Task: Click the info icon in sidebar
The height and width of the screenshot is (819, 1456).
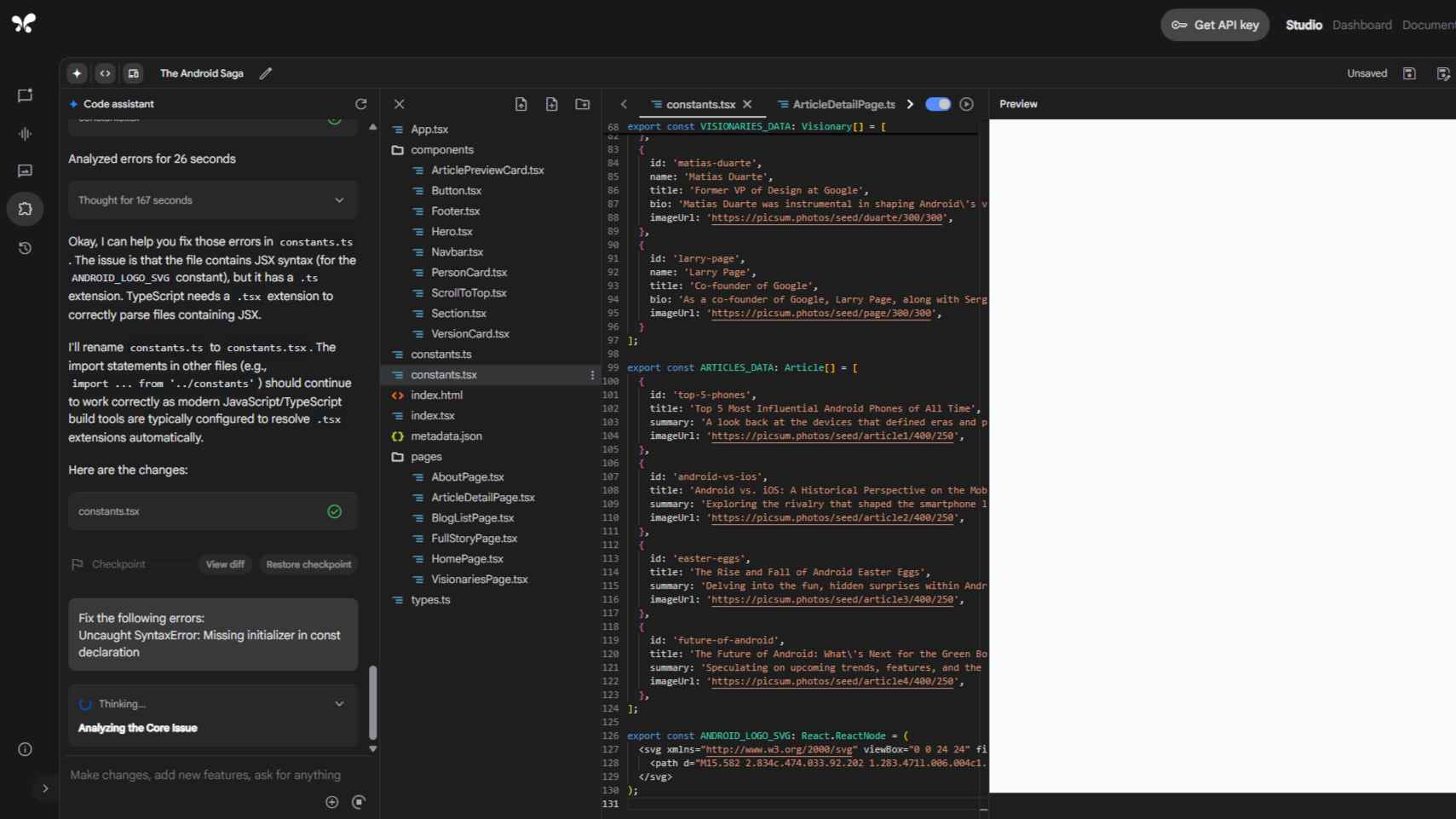Action: point(26,749)
